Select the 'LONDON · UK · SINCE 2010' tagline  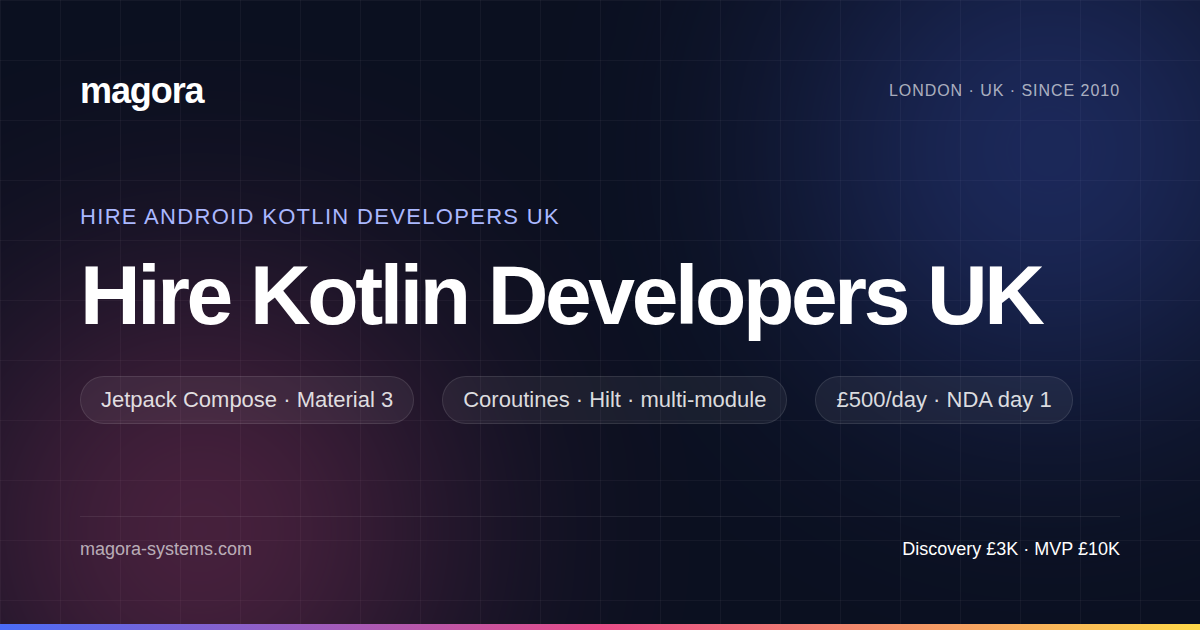(1004, 90)
